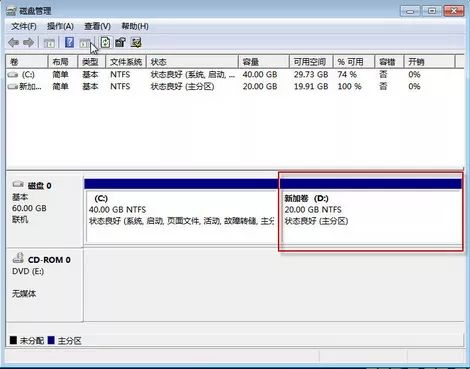Close the Disk Management window

click(x=454, y=11)
